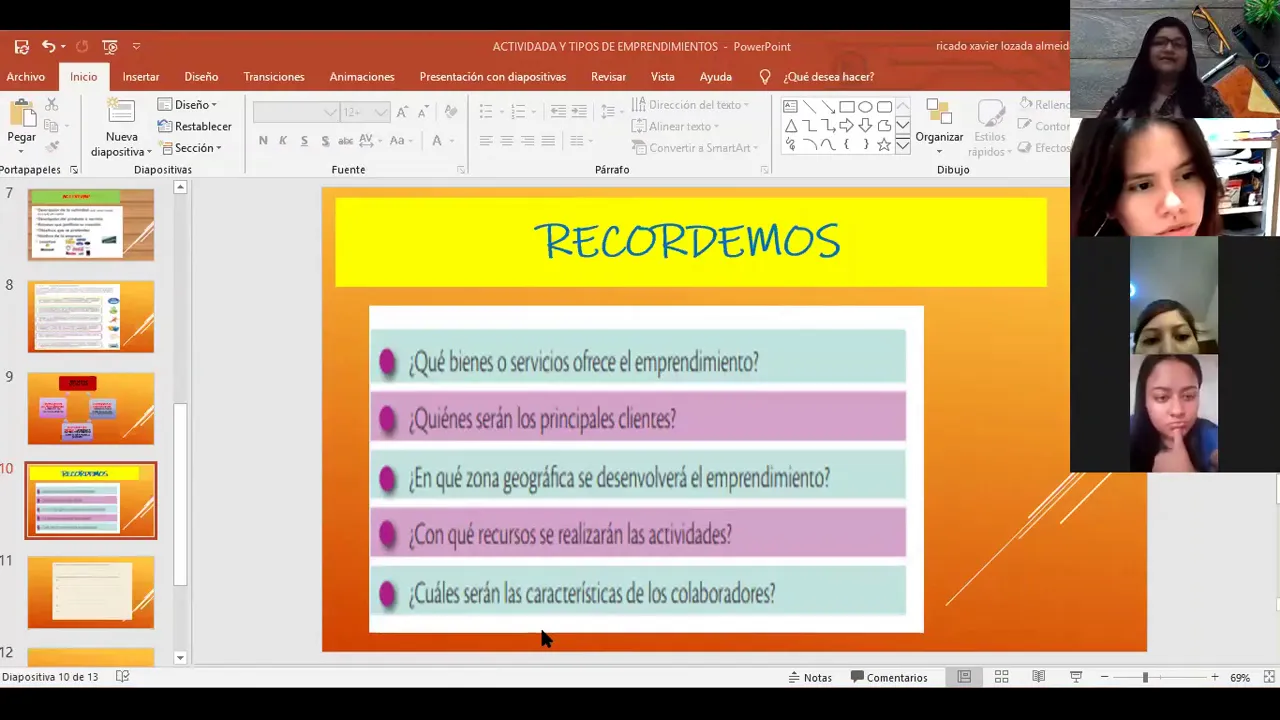Screen dimensions: 1280x720
Task: Customize quick access toolbar dropdown arrow
Action: [136, 46]
